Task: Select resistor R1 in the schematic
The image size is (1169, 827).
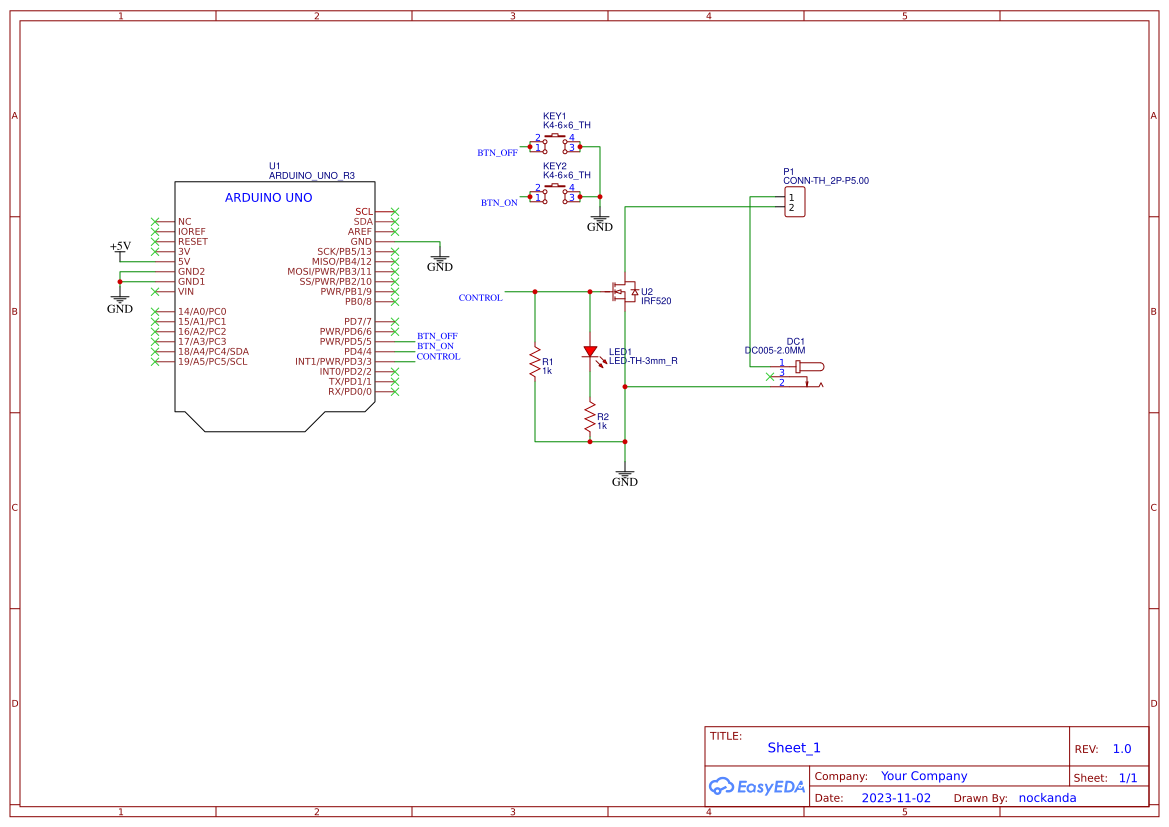Action: 535,362
